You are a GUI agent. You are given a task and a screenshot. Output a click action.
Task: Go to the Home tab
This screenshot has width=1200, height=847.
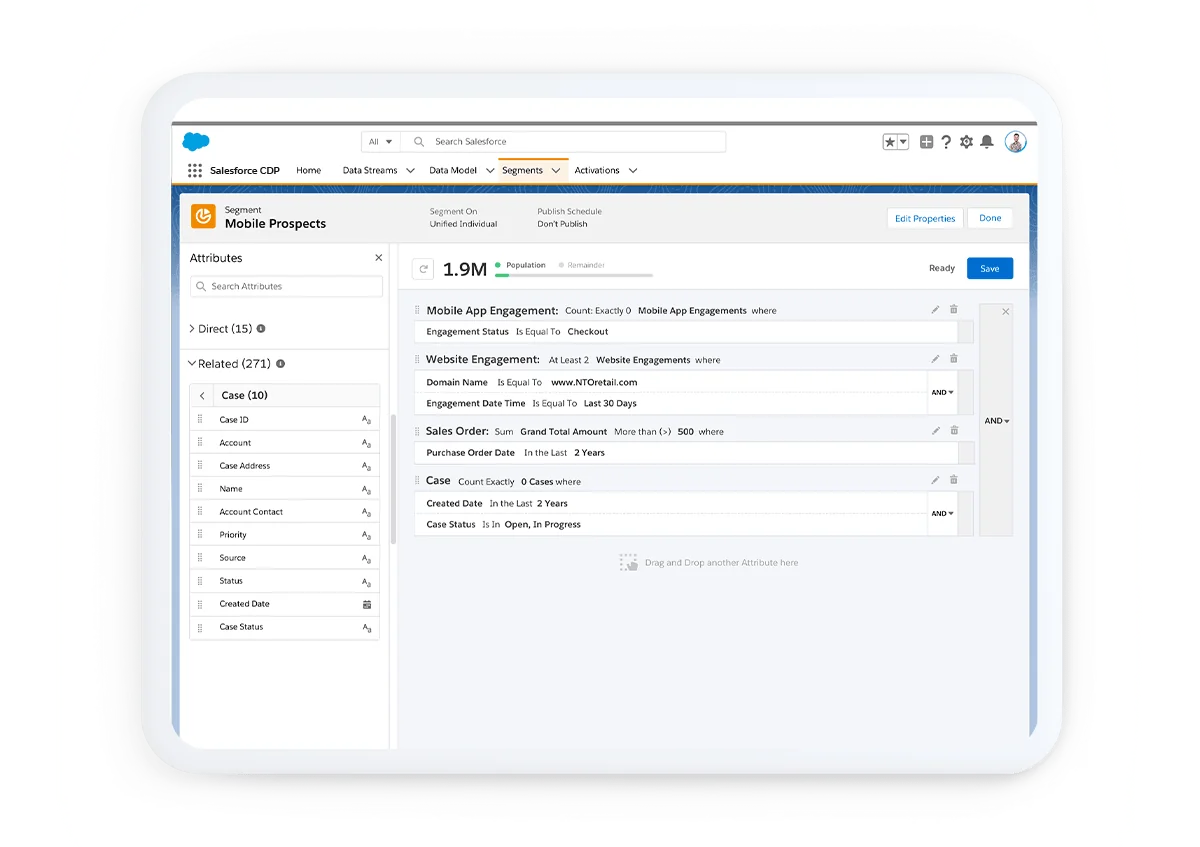308,171
